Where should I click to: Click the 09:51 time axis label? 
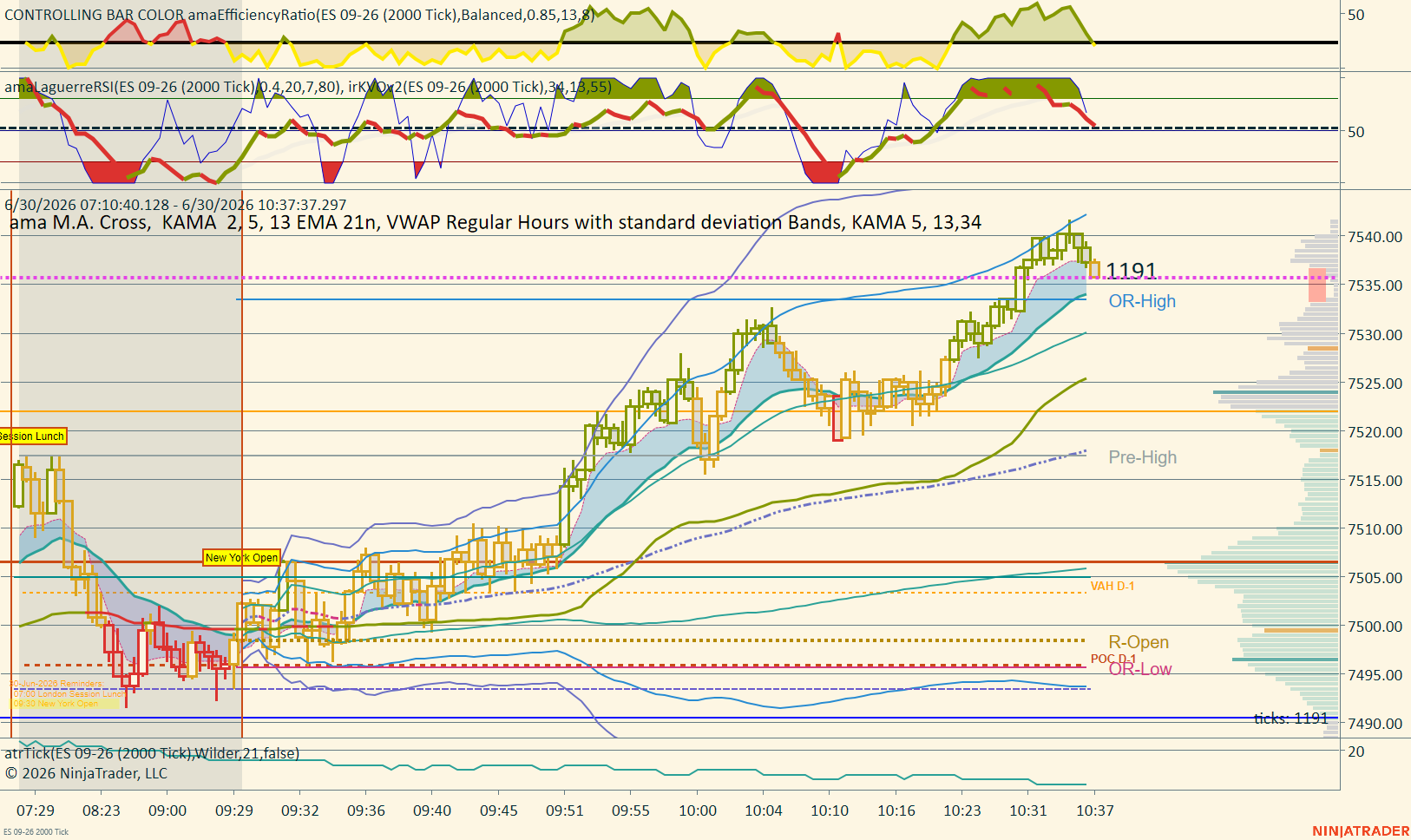click(x=565, y=810)
